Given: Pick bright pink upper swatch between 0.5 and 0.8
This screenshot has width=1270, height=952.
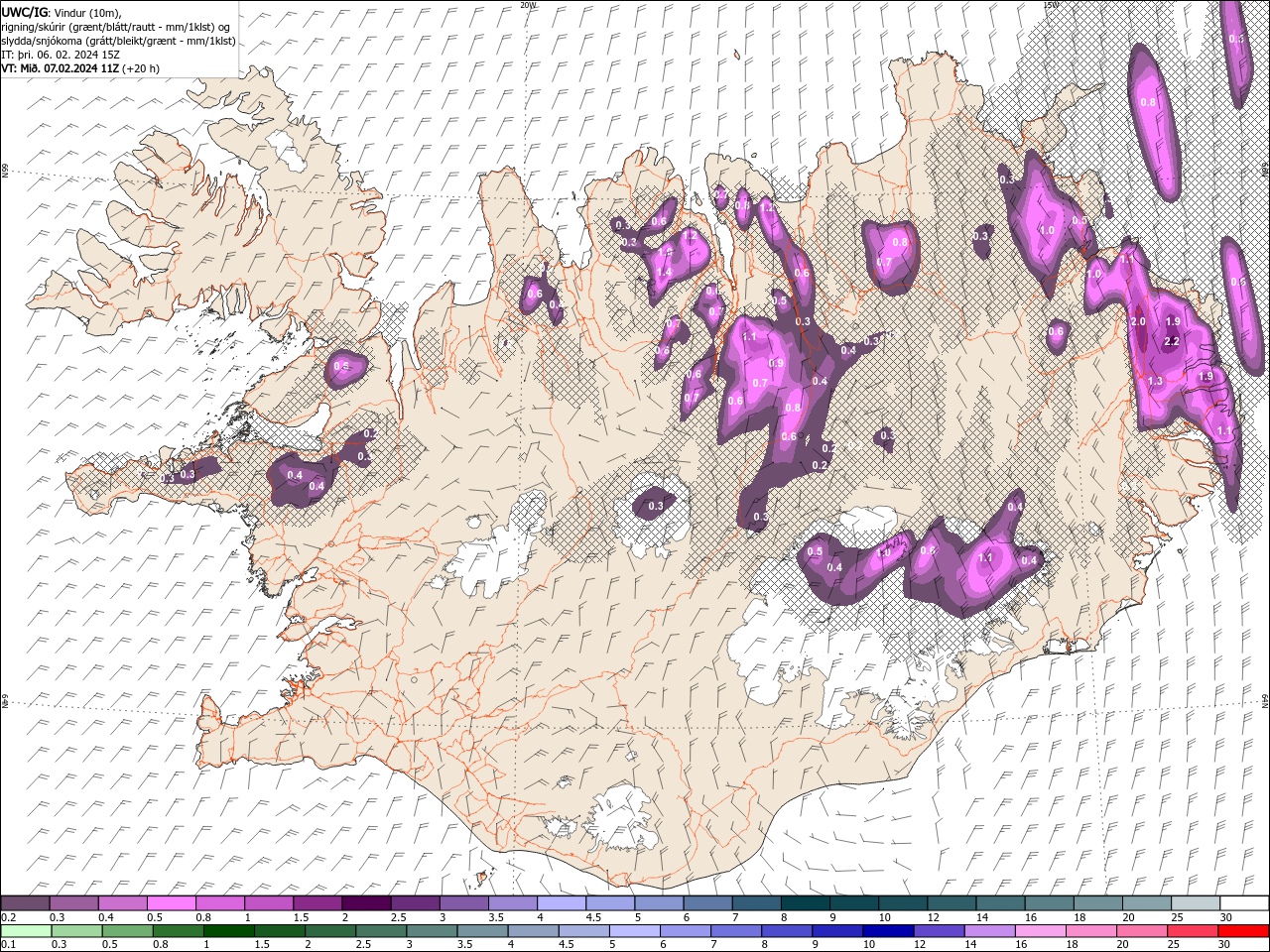Looking at the screenshot, I should 172,903.
